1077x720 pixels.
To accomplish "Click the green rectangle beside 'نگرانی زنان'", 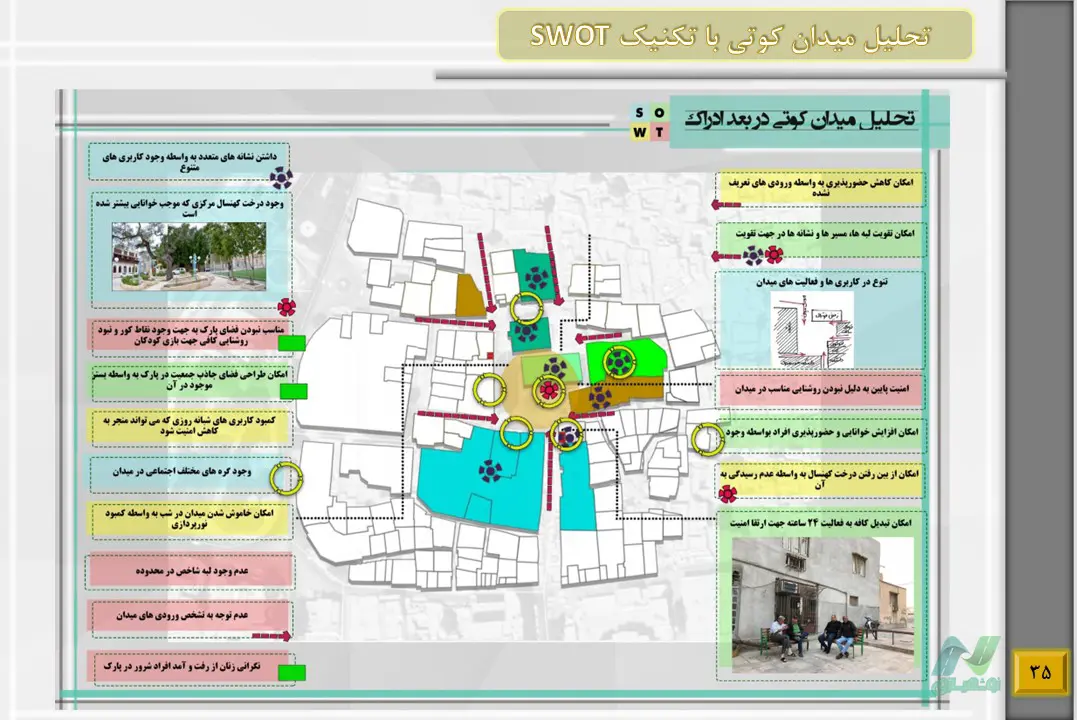I will 292,673.
